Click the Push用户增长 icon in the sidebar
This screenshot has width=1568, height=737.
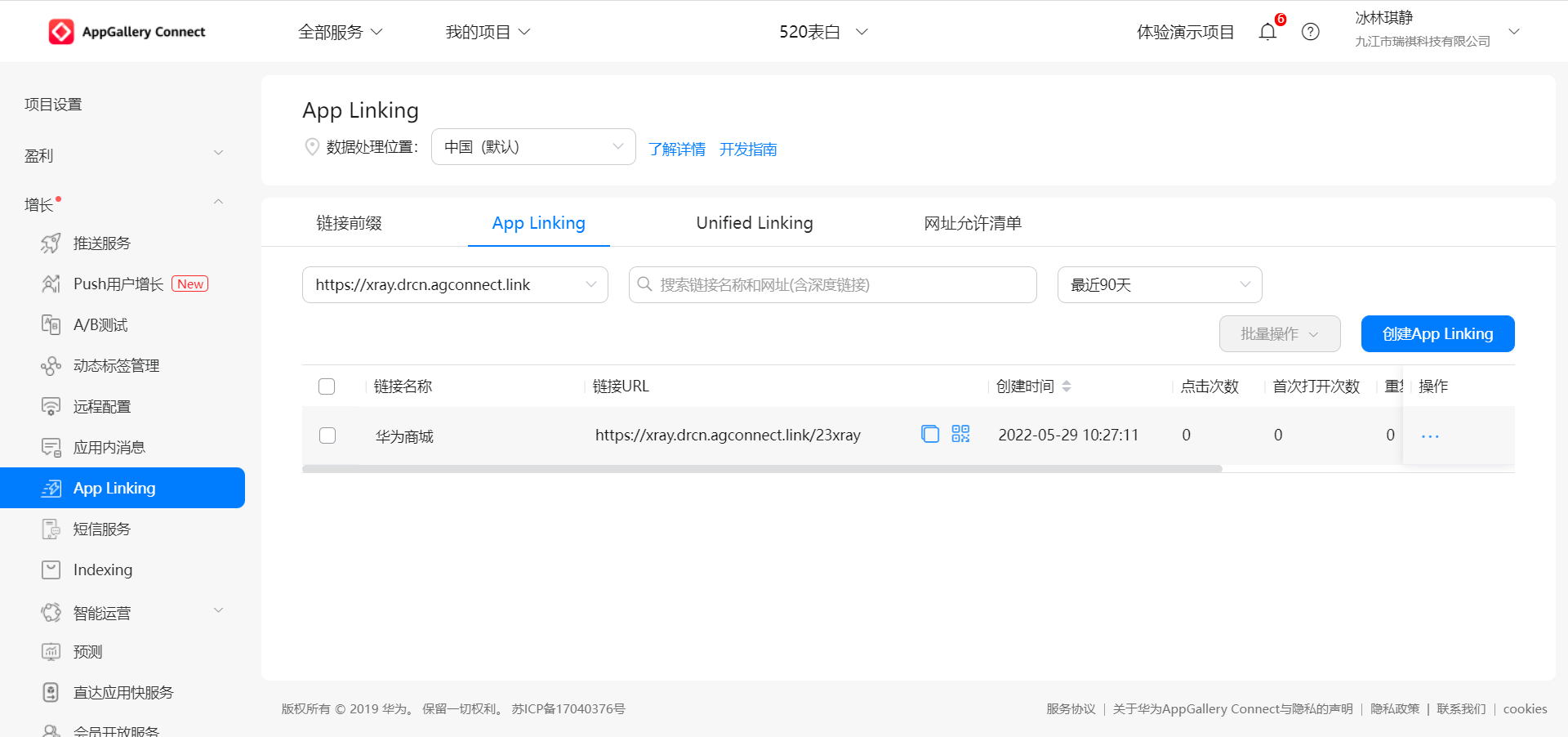(x=51, y=284)
